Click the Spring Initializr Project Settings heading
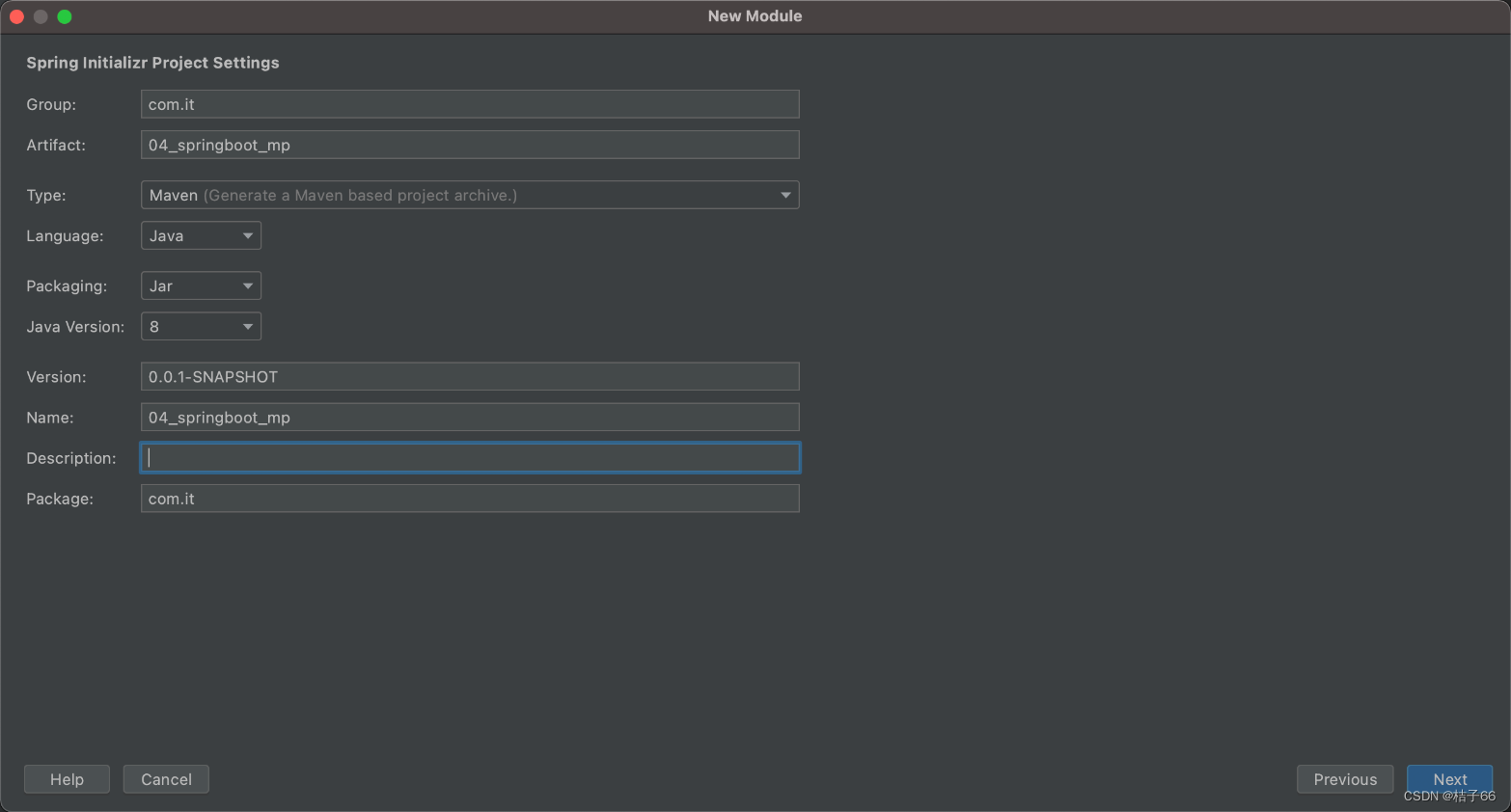 pos(152,63)
